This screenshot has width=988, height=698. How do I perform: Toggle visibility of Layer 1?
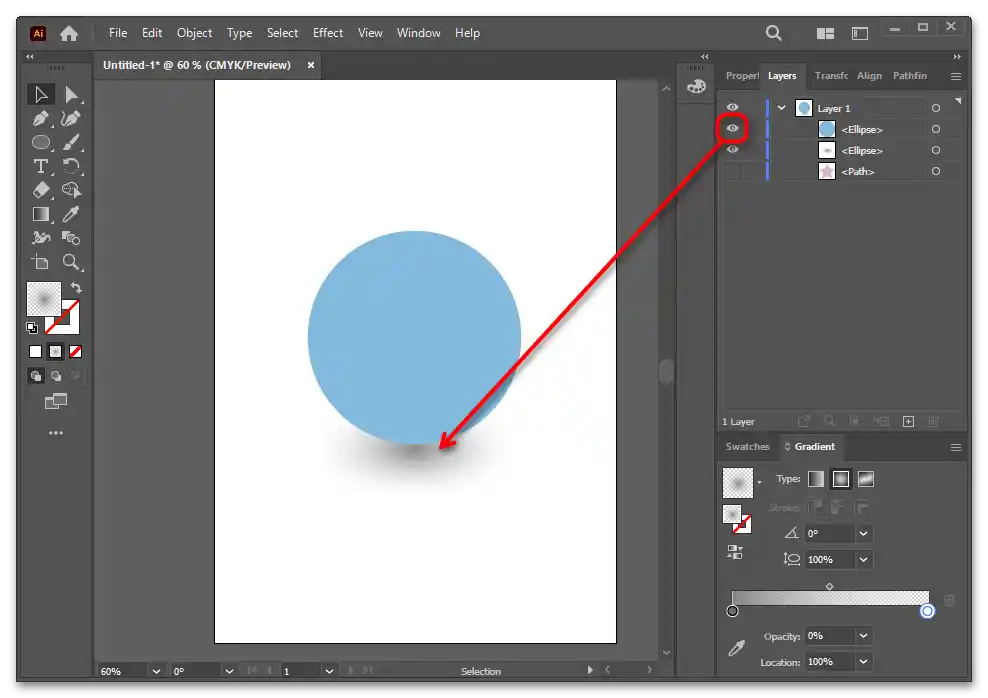[733, 108]
